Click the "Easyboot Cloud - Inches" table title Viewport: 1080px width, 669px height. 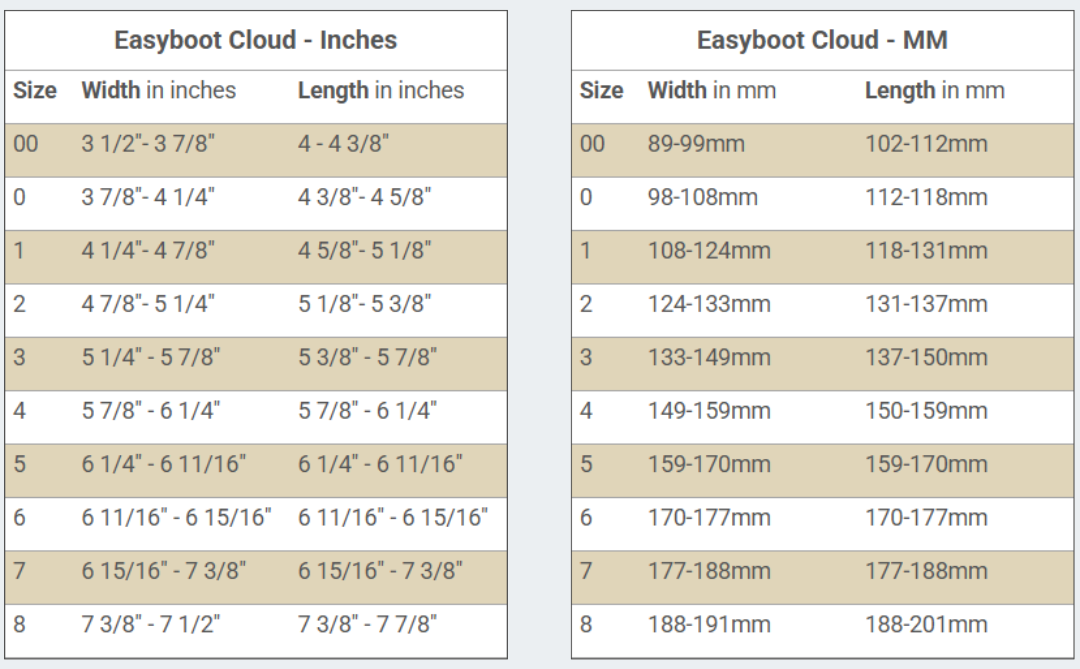click(x=255, y=41)
